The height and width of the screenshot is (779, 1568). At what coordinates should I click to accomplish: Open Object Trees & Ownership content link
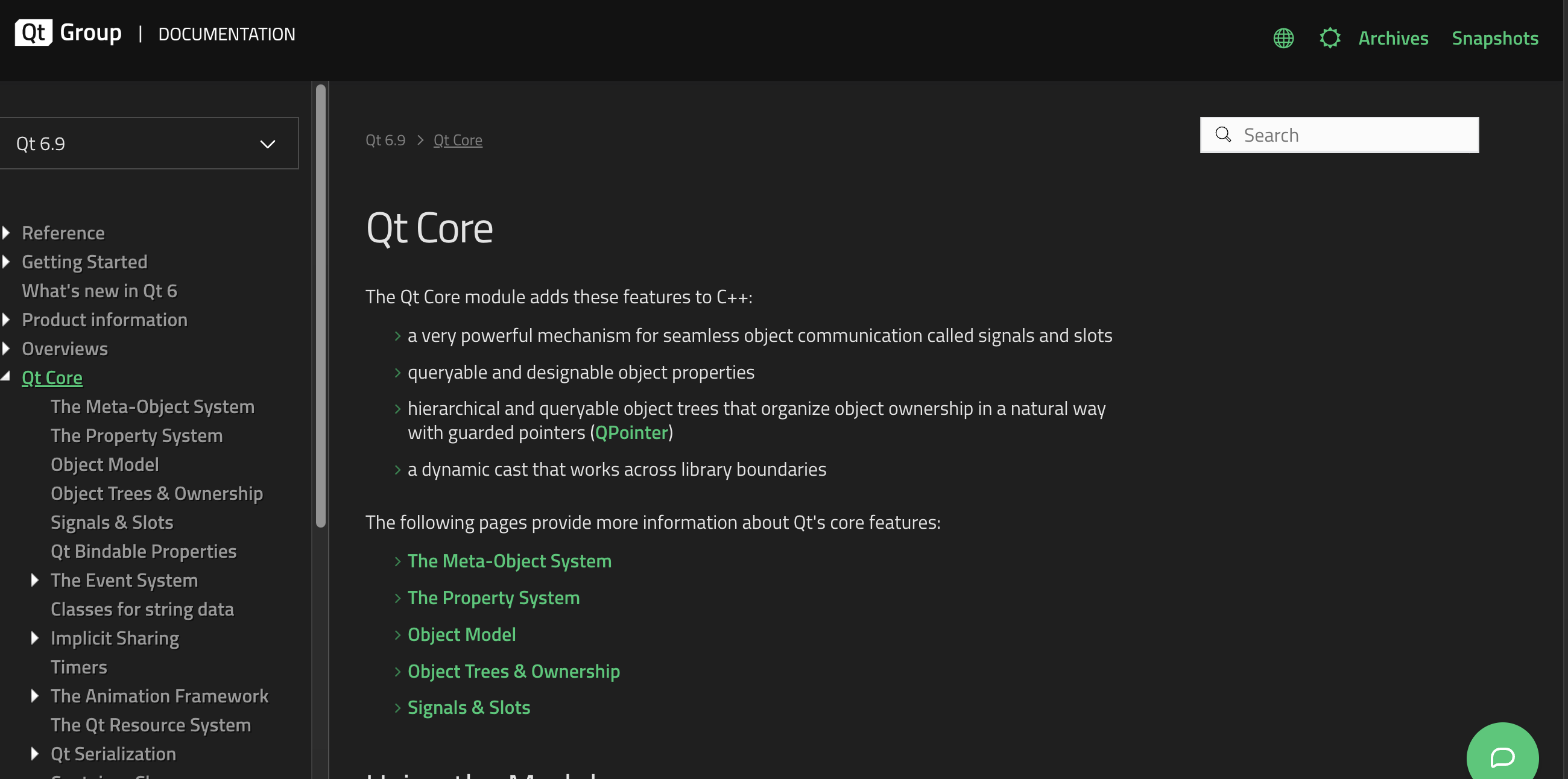point(513,670)
